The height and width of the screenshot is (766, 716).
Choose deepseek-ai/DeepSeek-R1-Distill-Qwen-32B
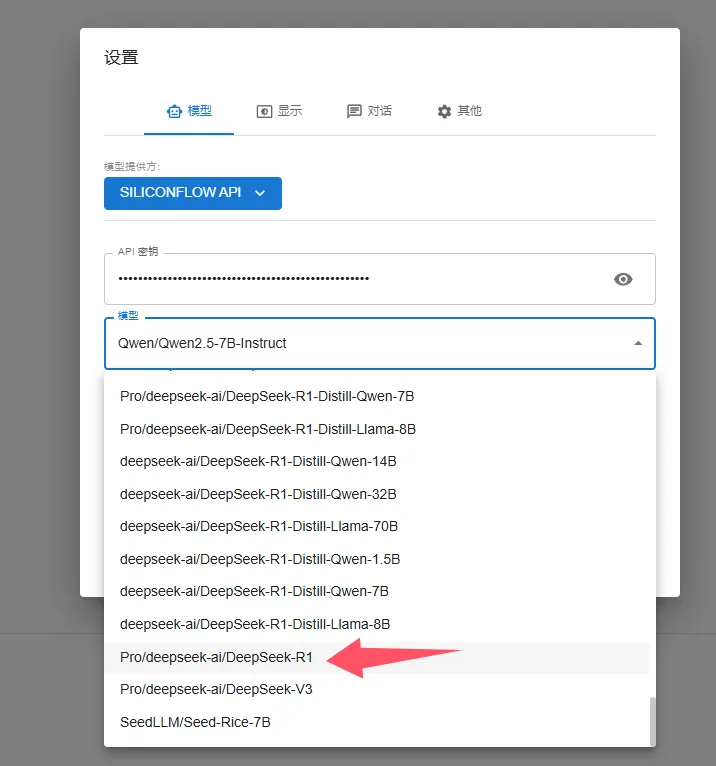pyautogui.click(x=377, y=494)
